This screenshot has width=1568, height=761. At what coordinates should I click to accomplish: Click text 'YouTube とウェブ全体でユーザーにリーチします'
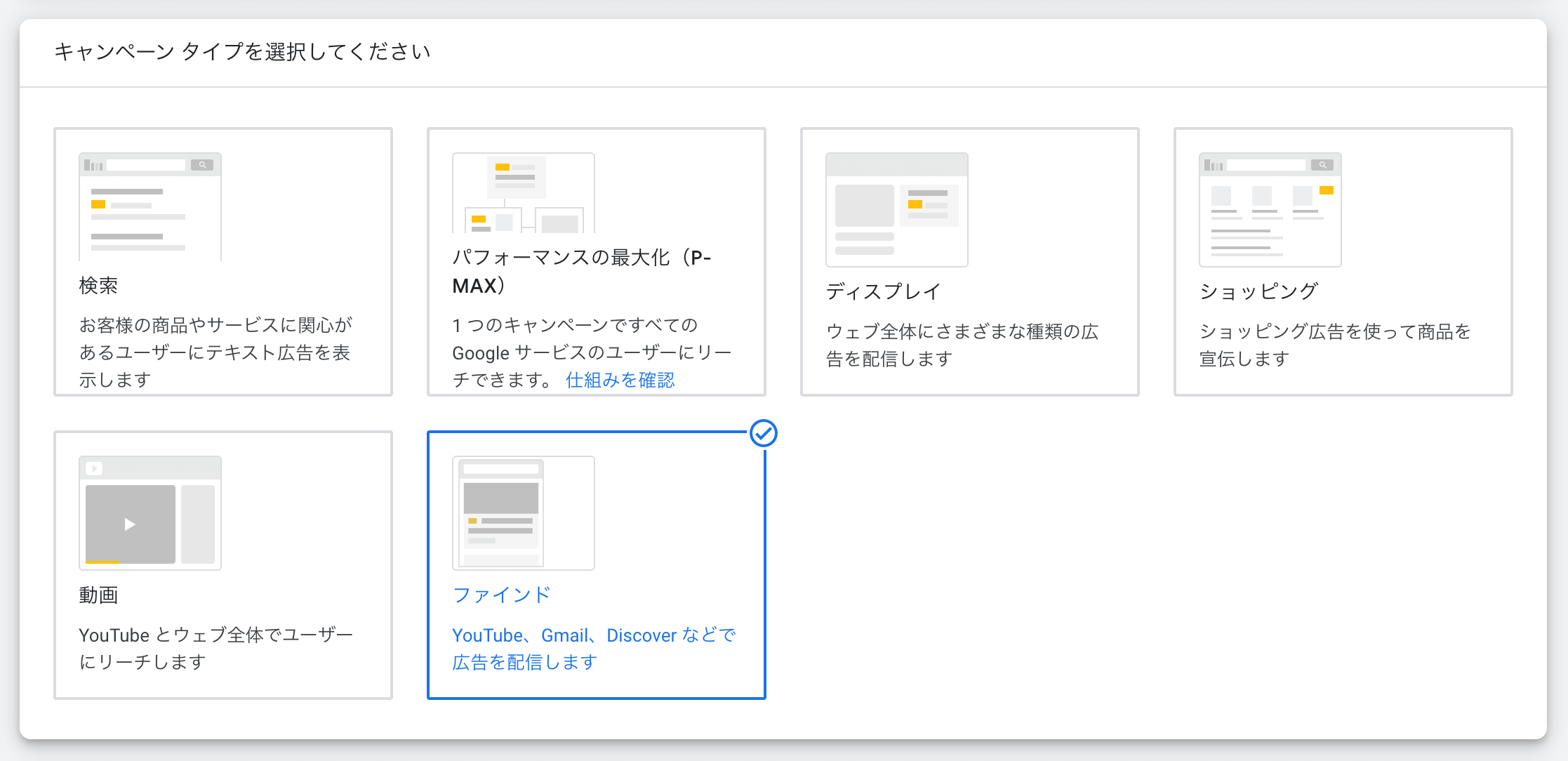pyautogui.click(x=216, y=648)
